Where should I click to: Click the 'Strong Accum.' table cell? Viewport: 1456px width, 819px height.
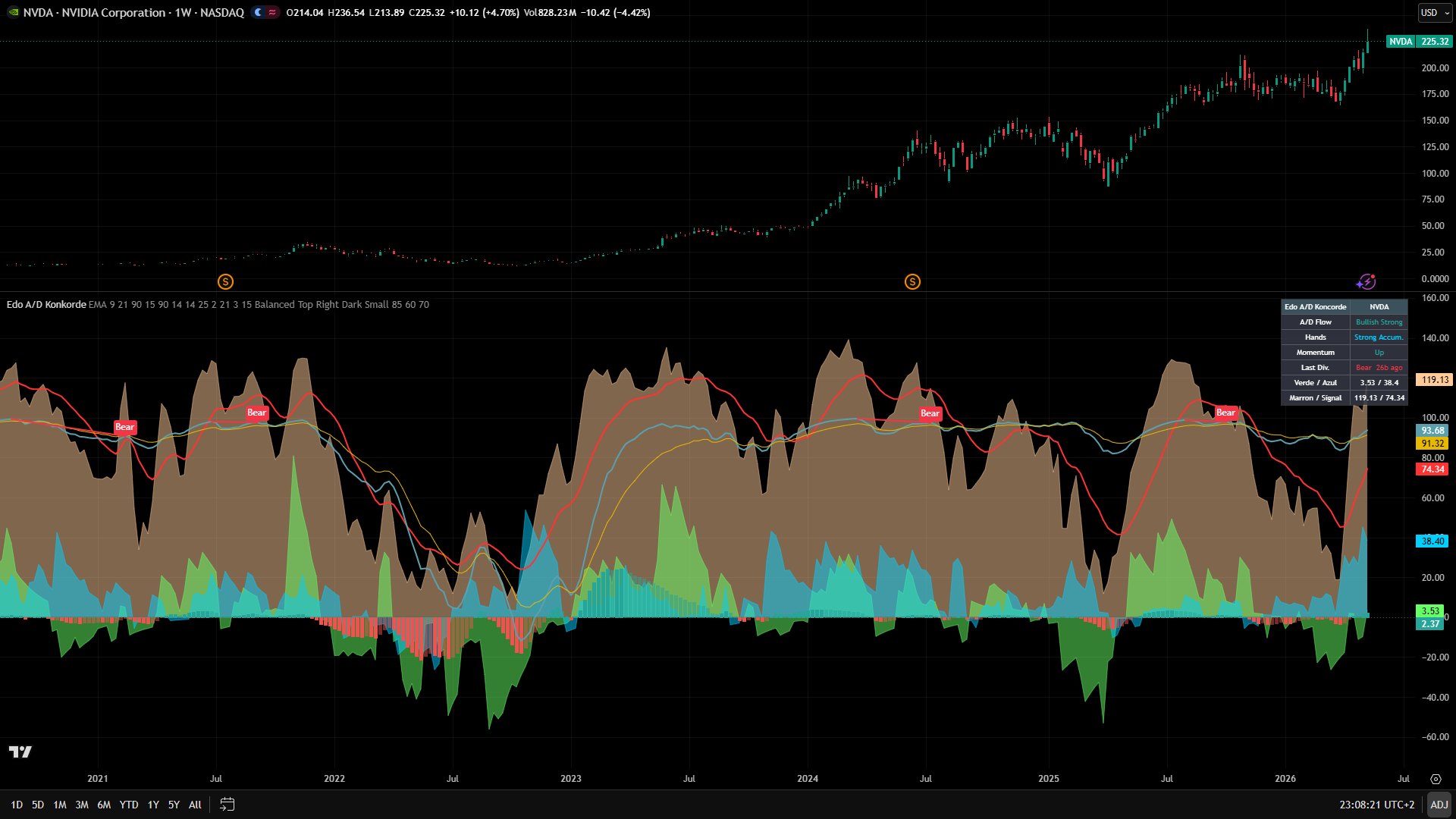pyautogui.click(x=1379, y=337)
